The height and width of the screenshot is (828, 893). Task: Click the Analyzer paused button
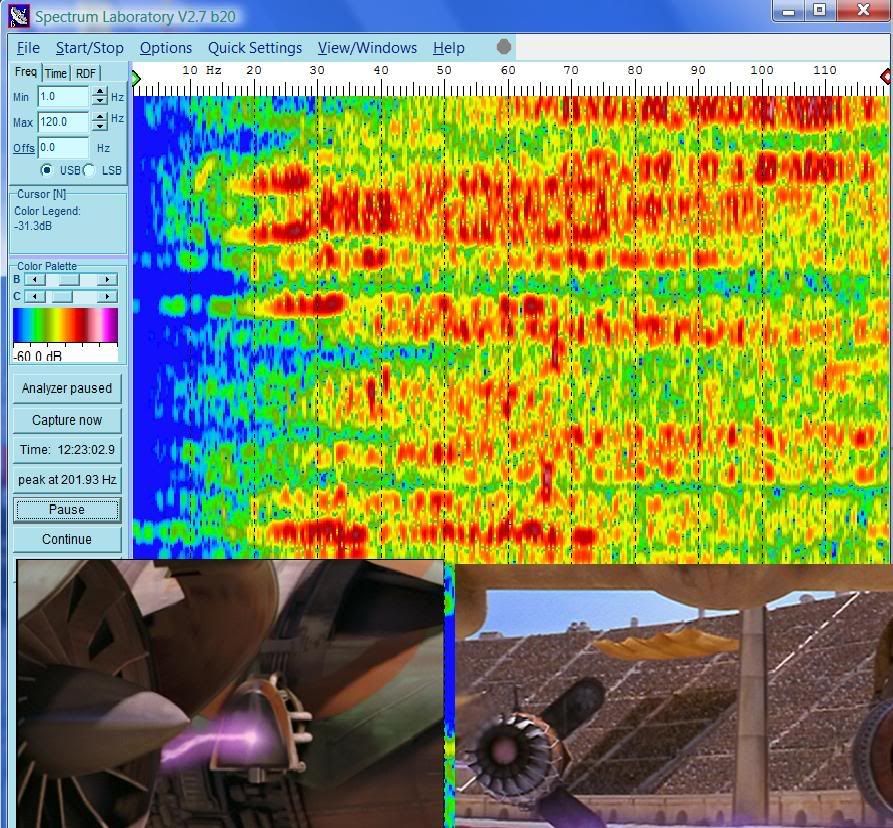[67, 388]
